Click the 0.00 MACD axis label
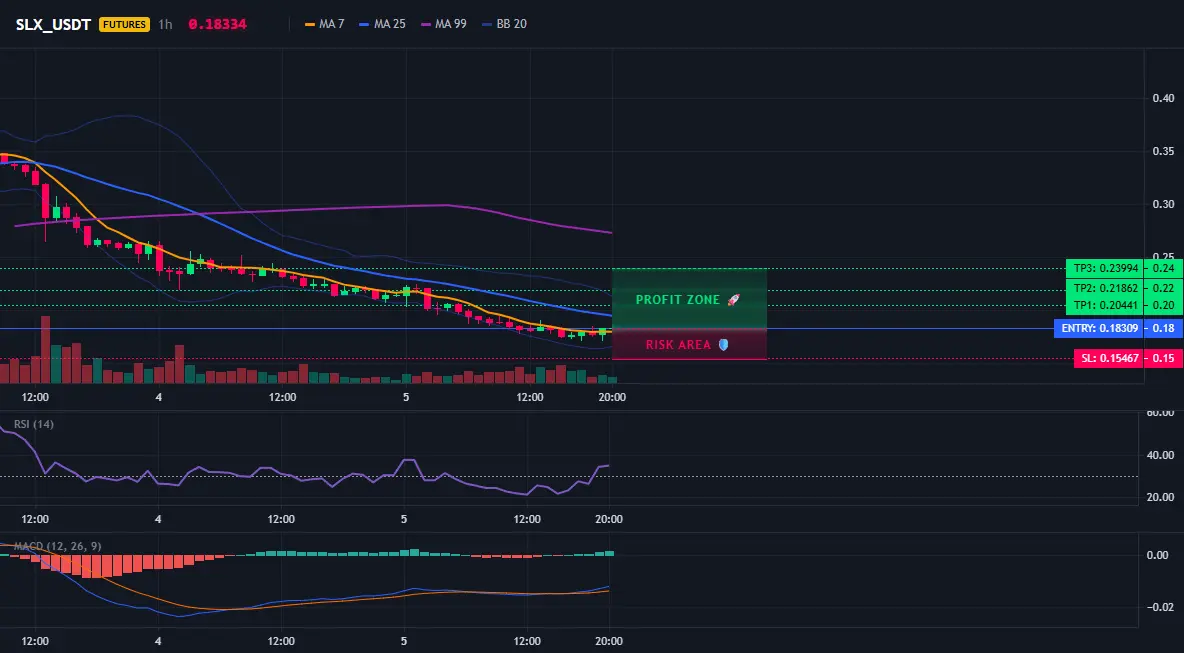 point(1158,555)
